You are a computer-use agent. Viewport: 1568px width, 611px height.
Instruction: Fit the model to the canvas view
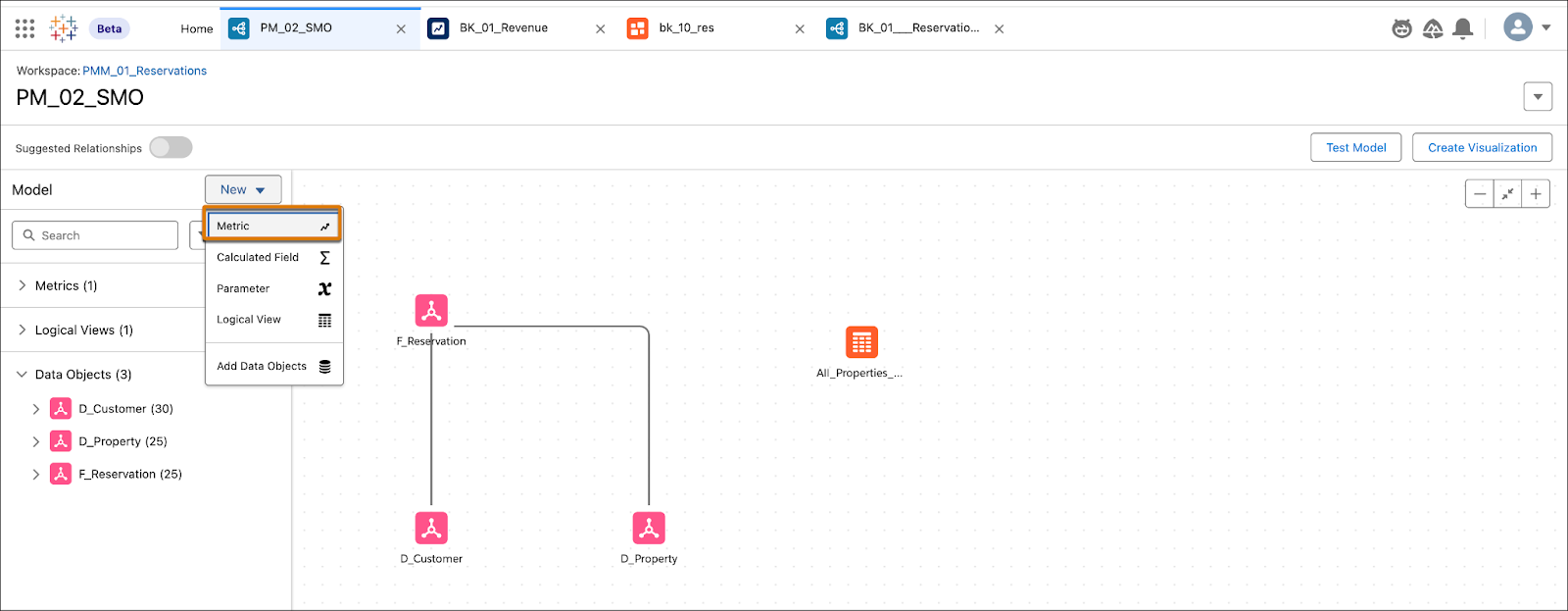coord(1507,194)
